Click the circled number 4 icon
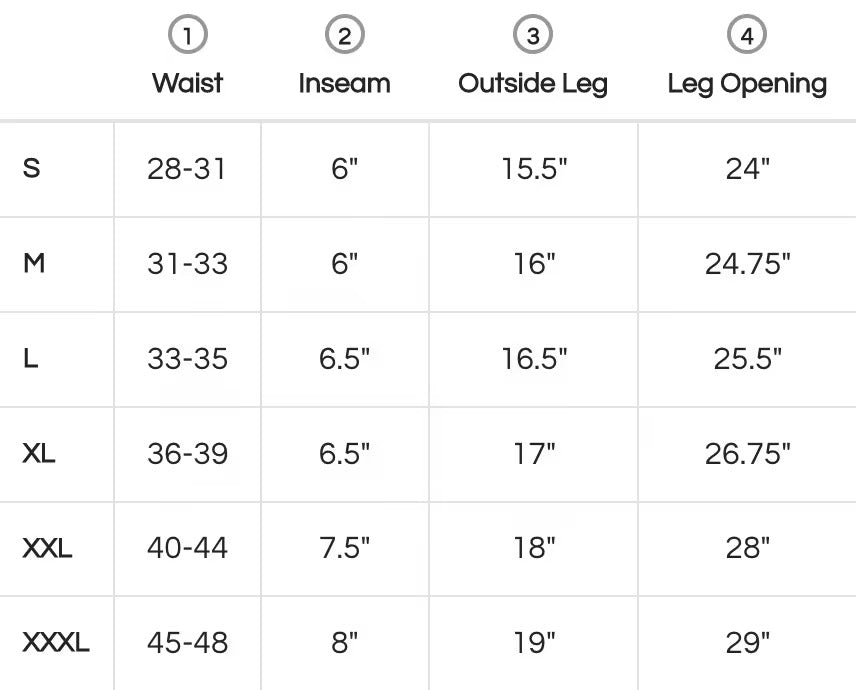 click(x=747, y=37)
